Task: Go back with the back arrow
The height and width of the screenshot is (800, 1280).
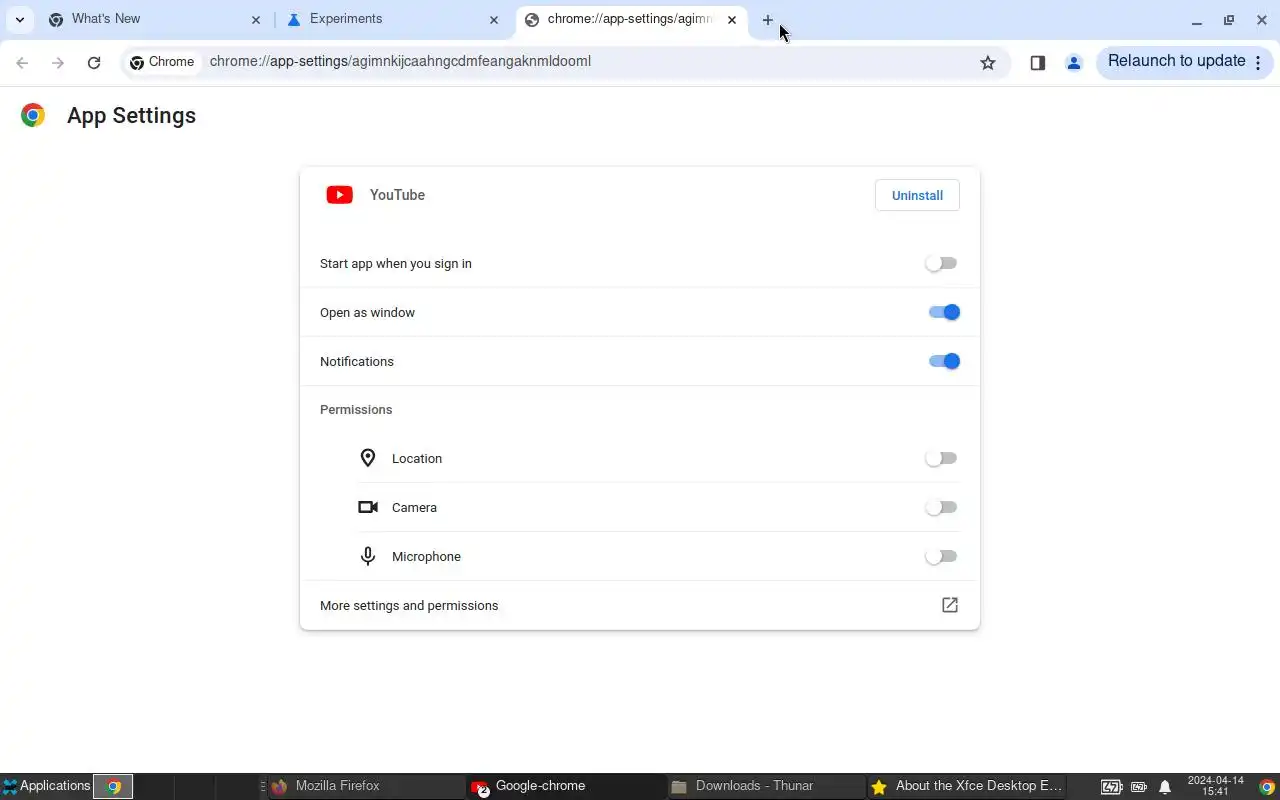Action: [22, 62]
